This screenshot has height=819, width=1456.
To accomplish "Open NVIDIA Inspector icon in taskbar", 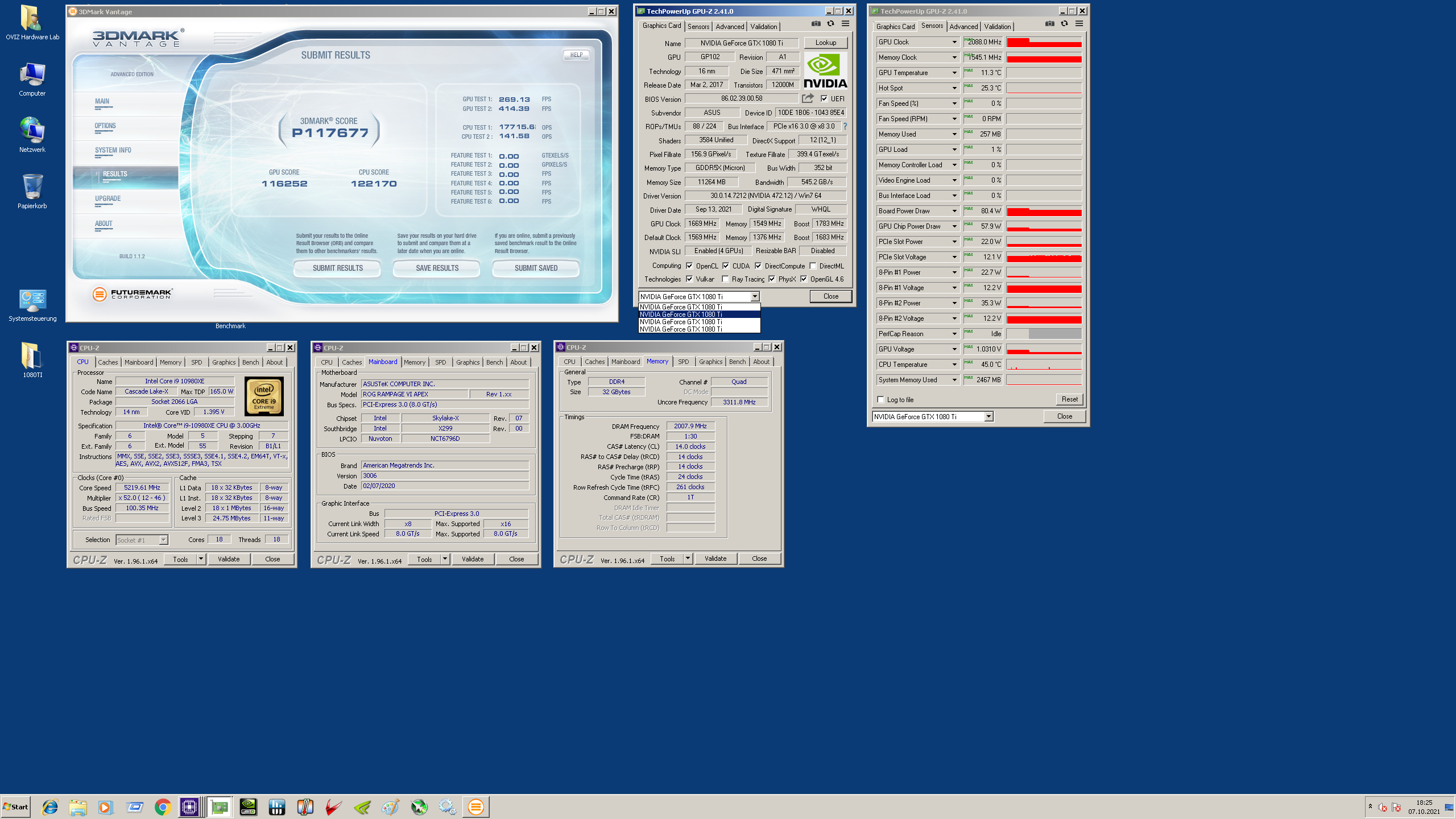I will pyautogui.click(x=249, y=806).
